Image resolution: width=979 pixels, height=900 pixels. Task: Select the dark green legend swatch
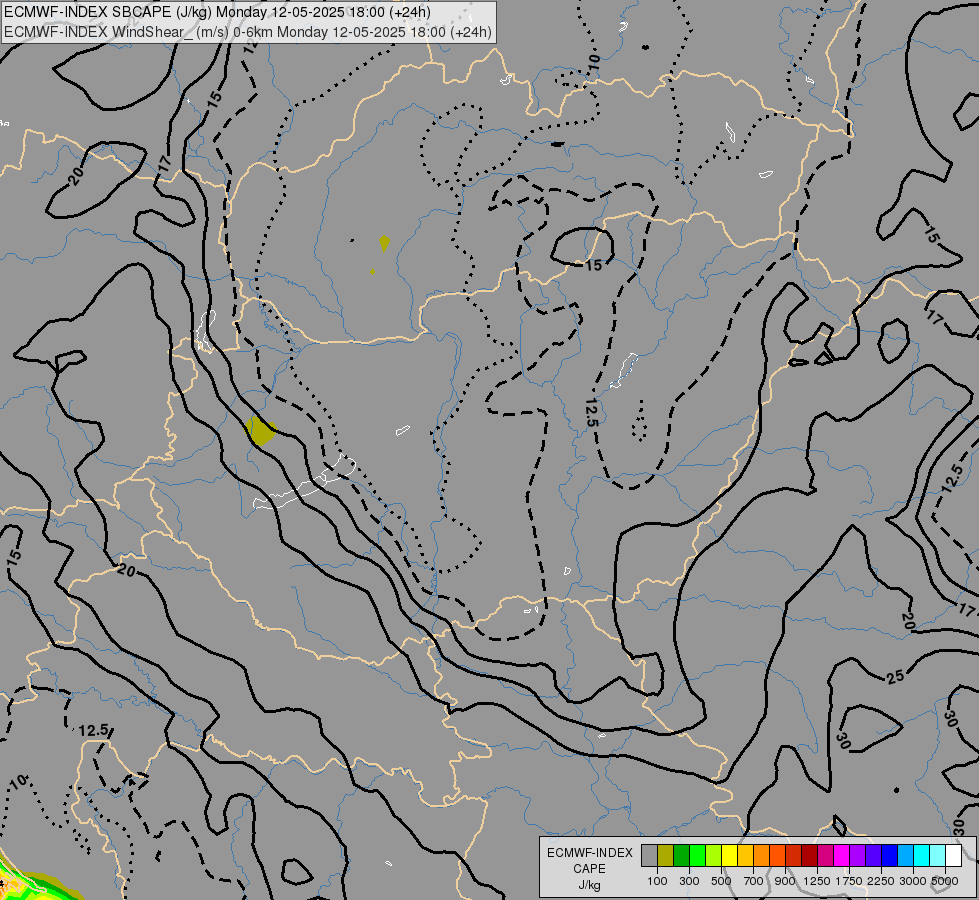tap(681, 856)
